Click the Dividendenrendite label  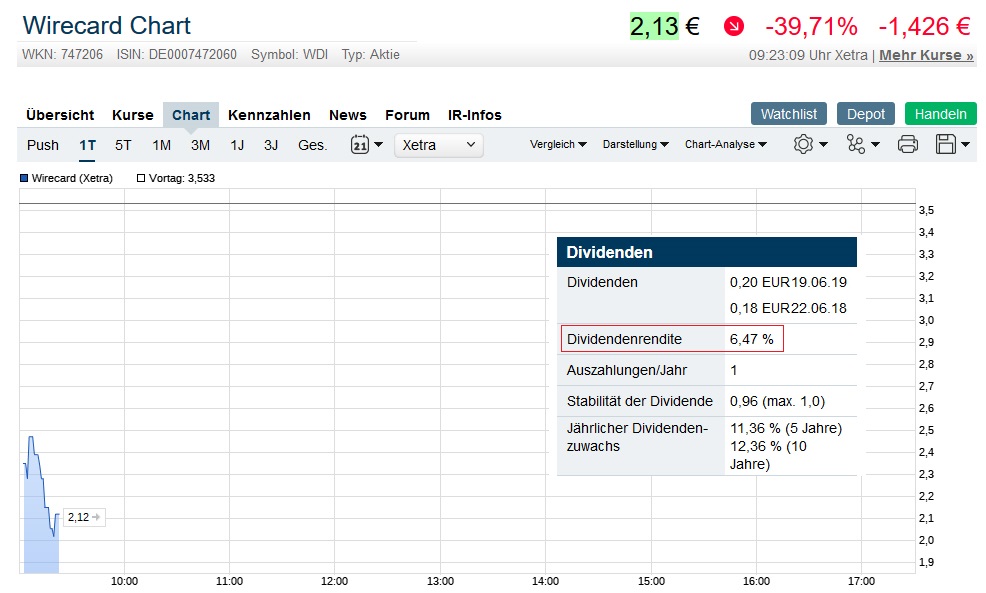tap(624, 339)
